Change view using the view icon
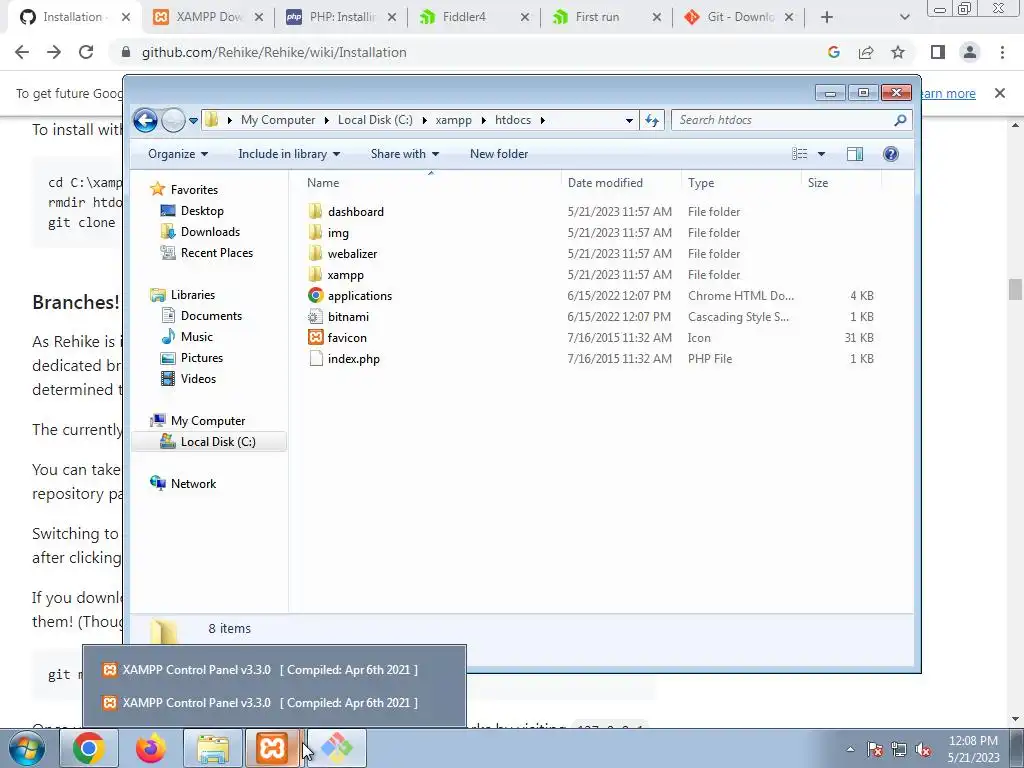This screenshot has height=768, width=1024. (800, 154)
